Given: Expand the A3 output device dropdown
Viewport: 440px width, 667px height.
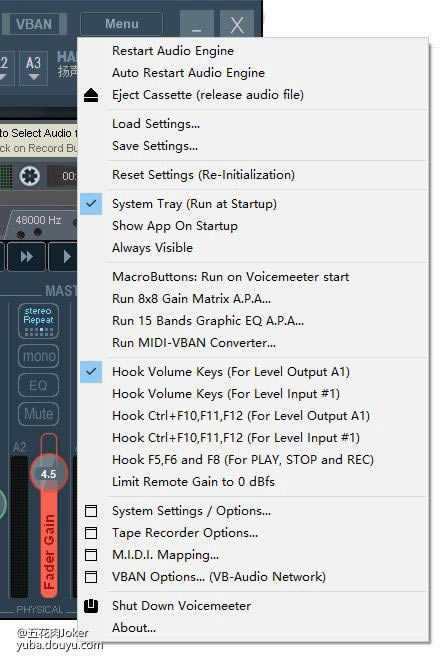Looking at the screenshot, I should pos(33,68).
